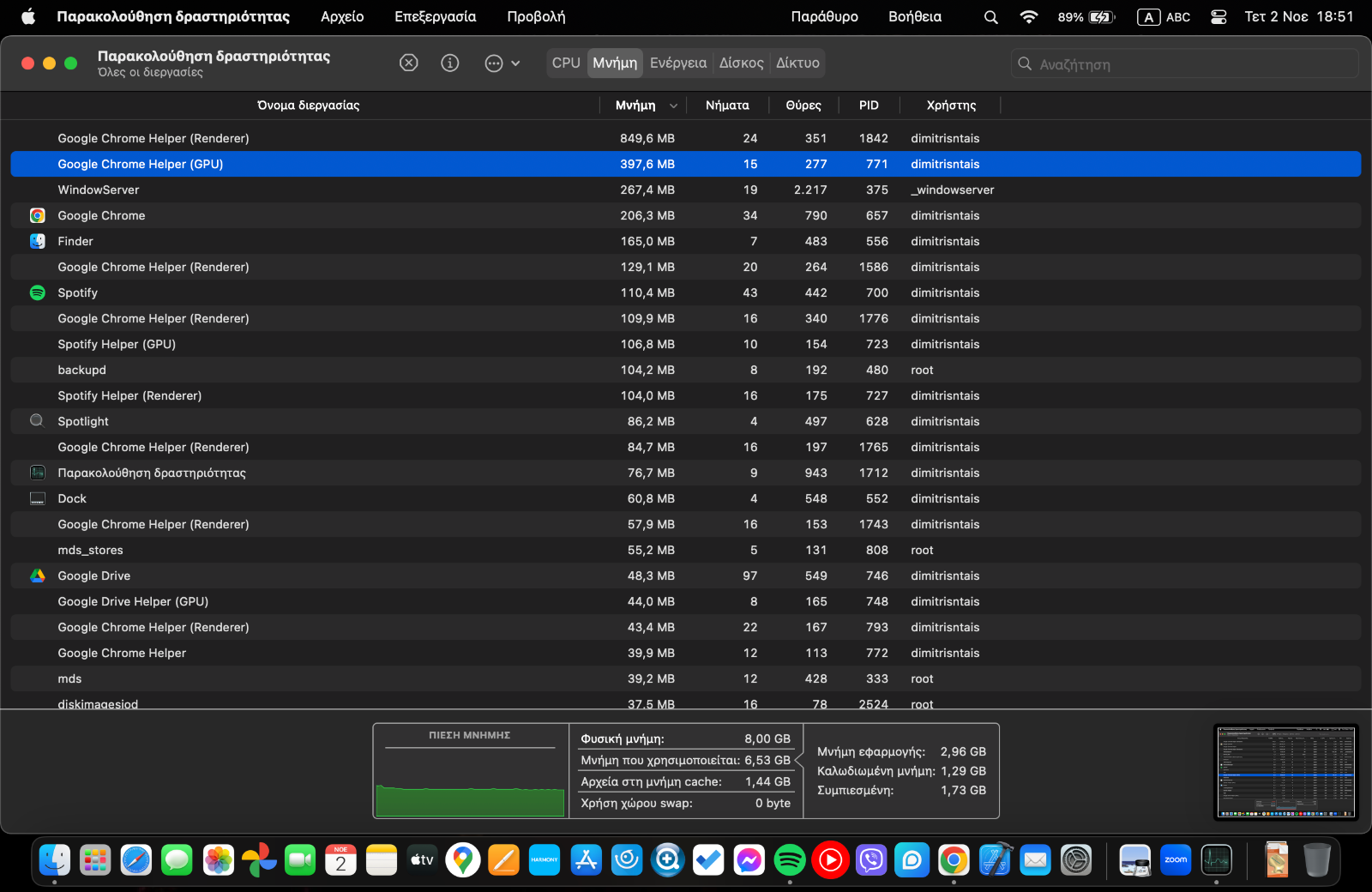1372x892 pixels.
Task: Switch to the Δίσκος tab
Action: click(x=742, y=63)
